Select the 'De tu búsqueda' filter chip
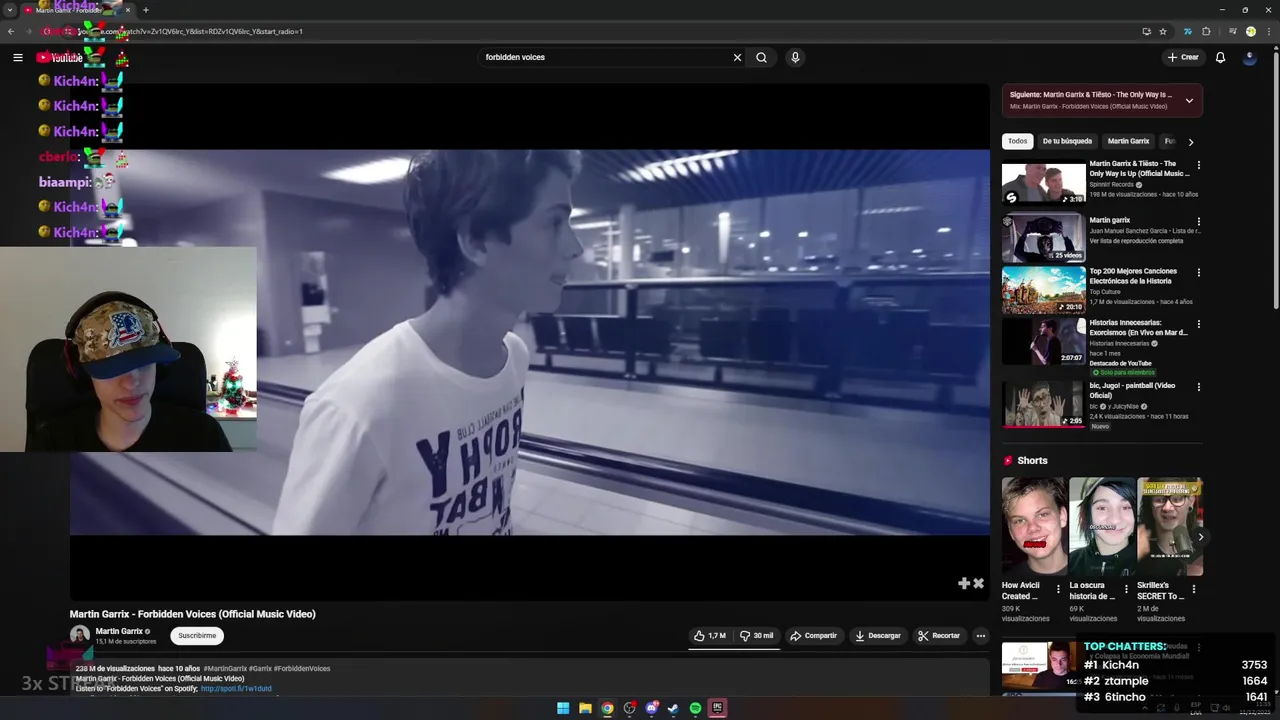1280x720 pixels. point(1067,141)
